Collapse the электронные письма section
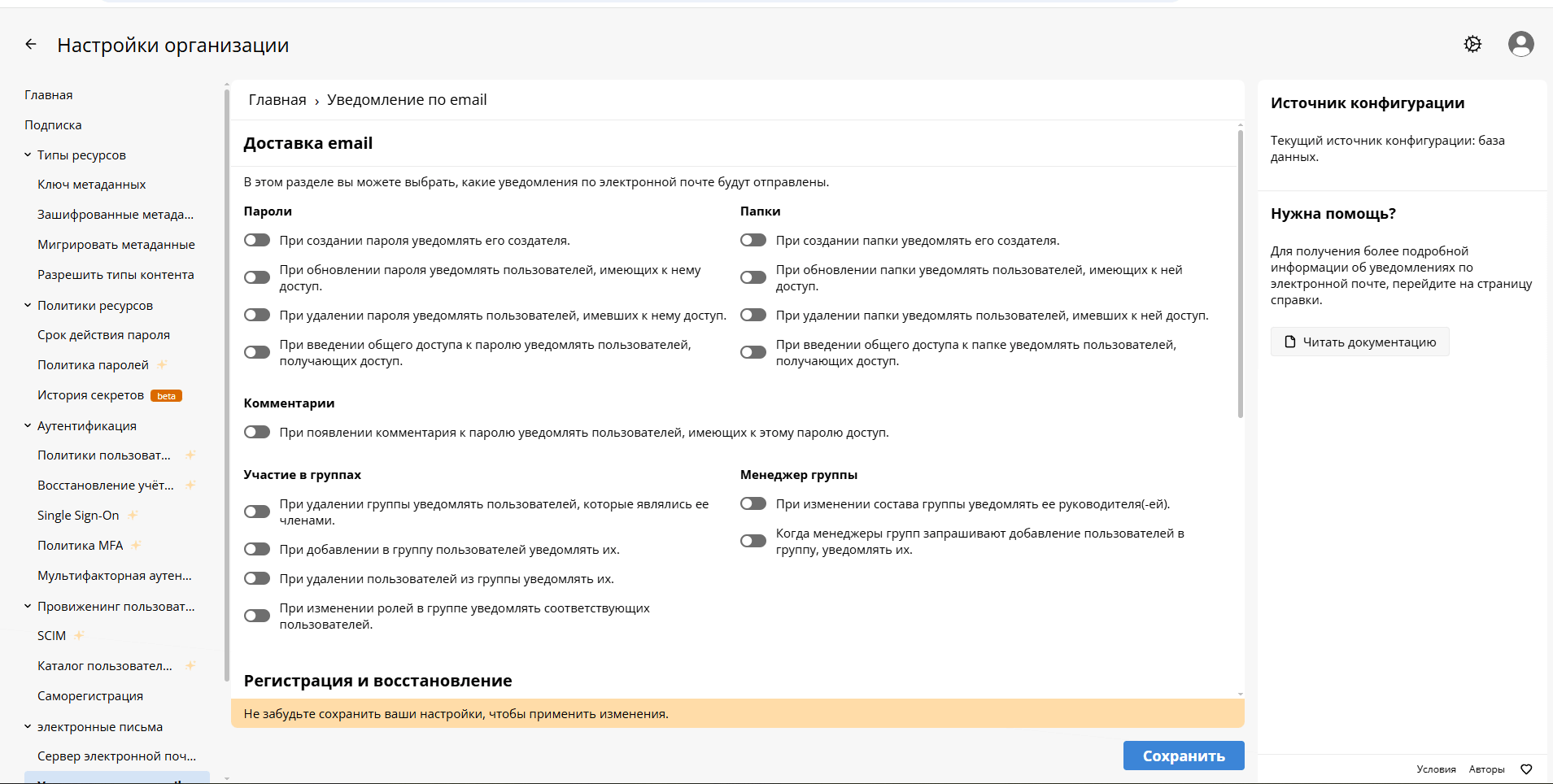 click(28, 726)
